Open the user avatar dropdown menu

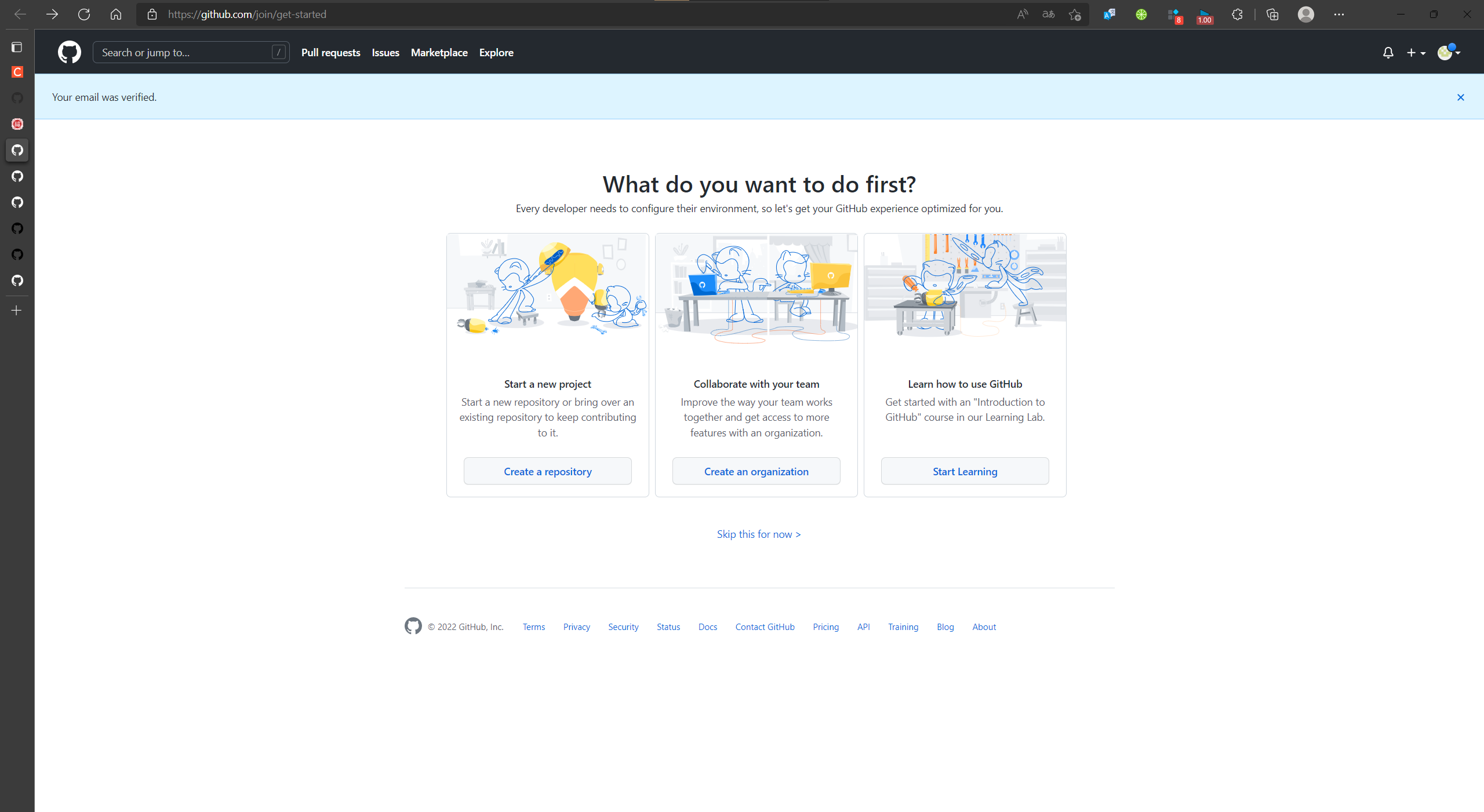pos(1449,52)
